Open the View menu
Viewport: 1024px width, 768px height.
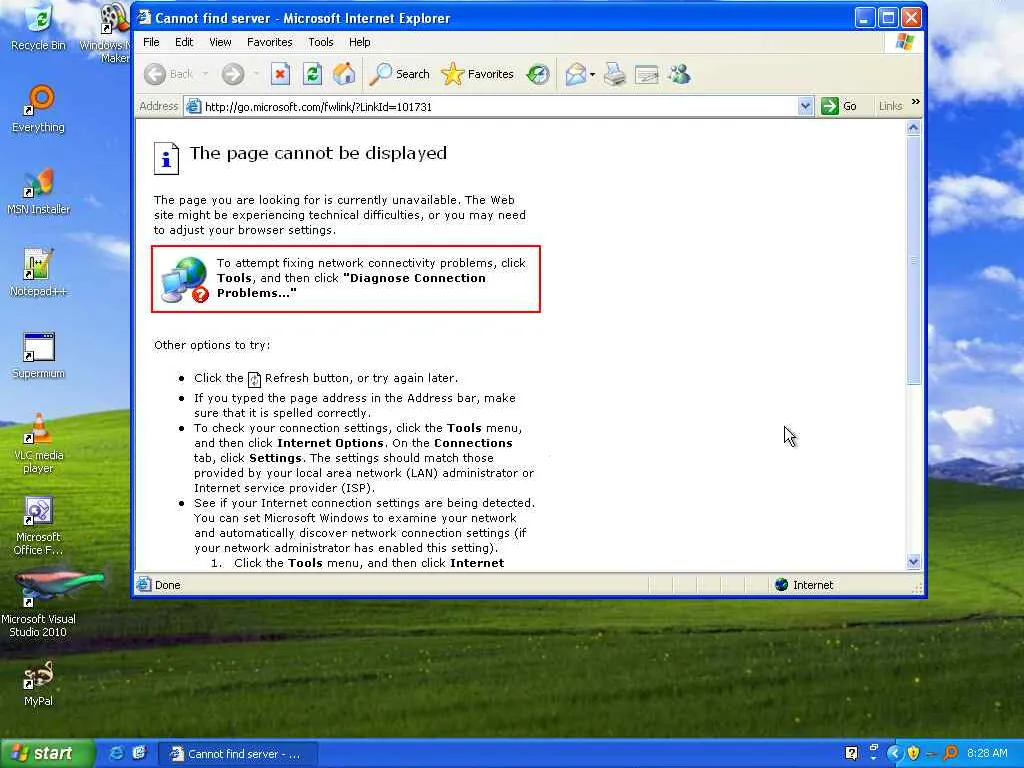[x=220, y=42]
